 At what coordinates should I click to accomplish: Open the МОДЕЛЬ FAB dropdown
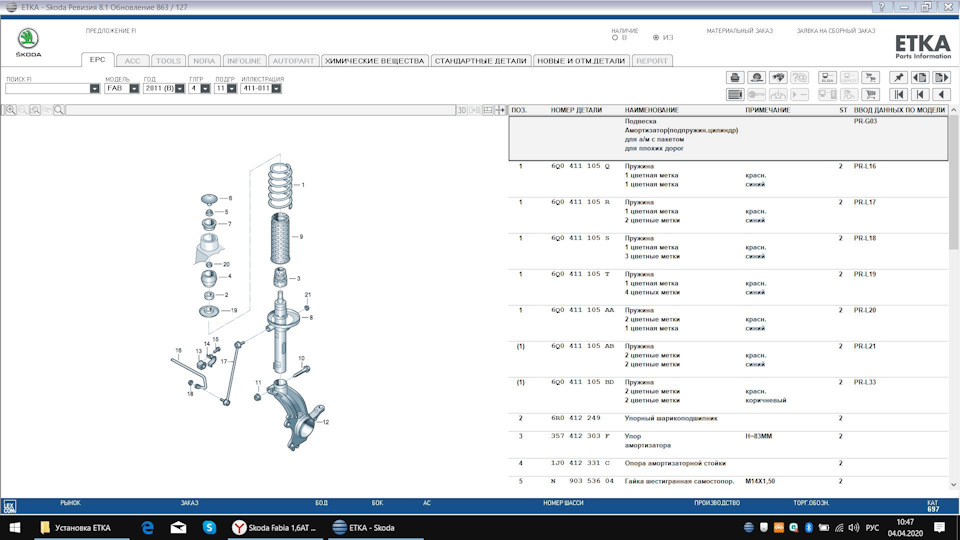point(134,89)
